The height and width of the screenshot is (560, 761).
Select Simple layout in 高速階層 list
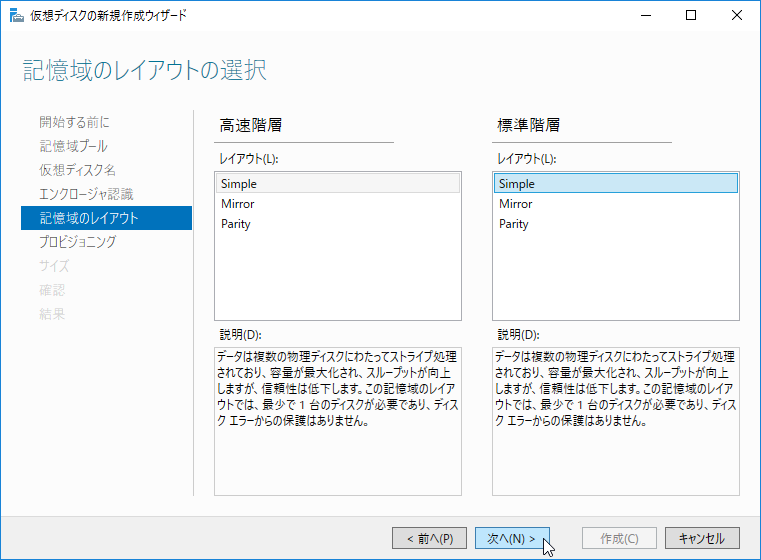(x=338, y=183)
